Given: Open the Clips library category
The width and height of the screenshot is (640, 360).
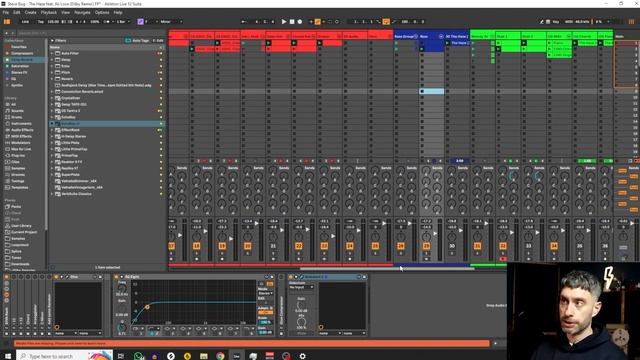Looking at the screenshot, I should tap(16, 162).
